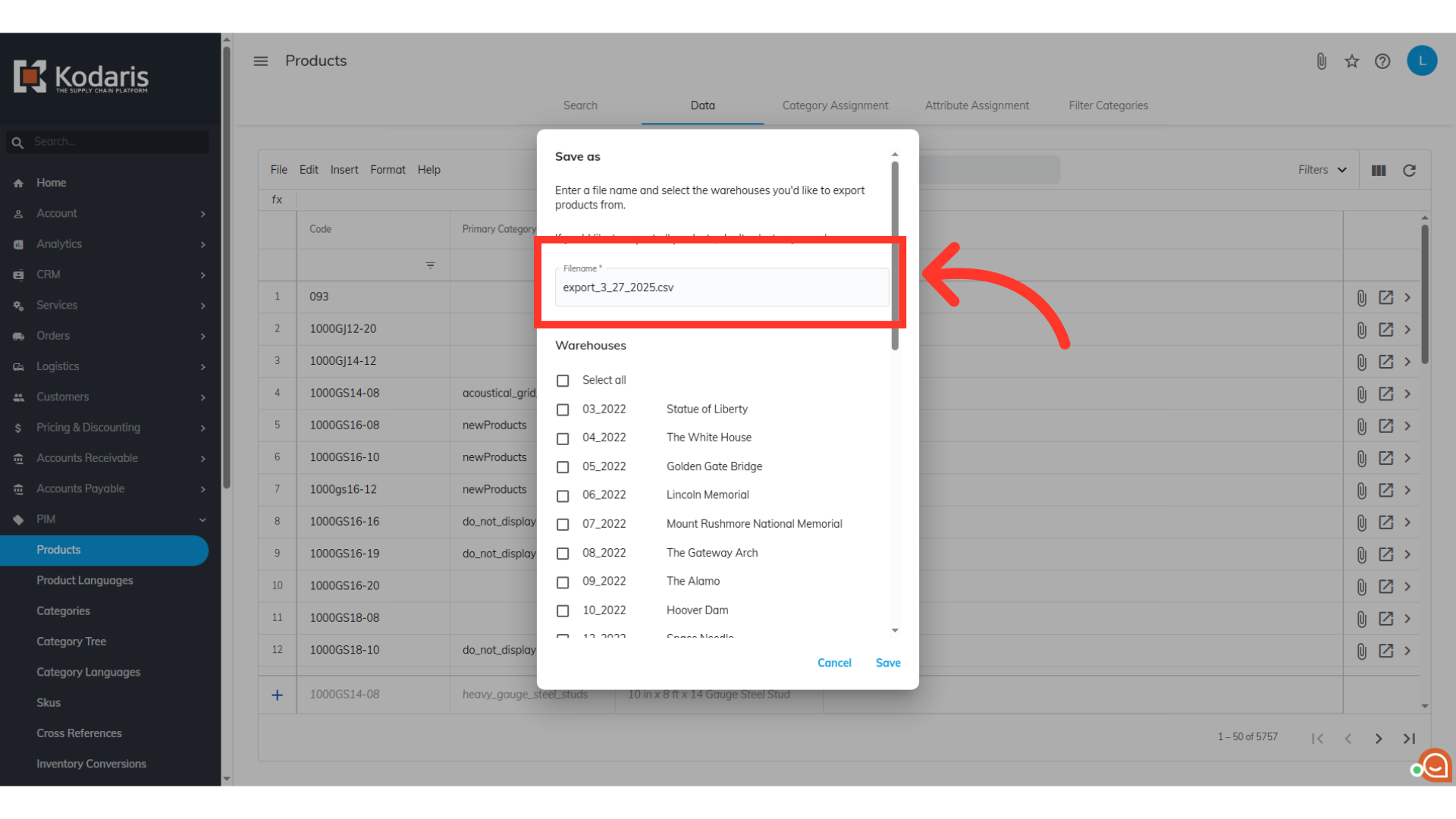Open the Format menu
This screenshot has width=1456, height=819.
click(x=388, y=170)
